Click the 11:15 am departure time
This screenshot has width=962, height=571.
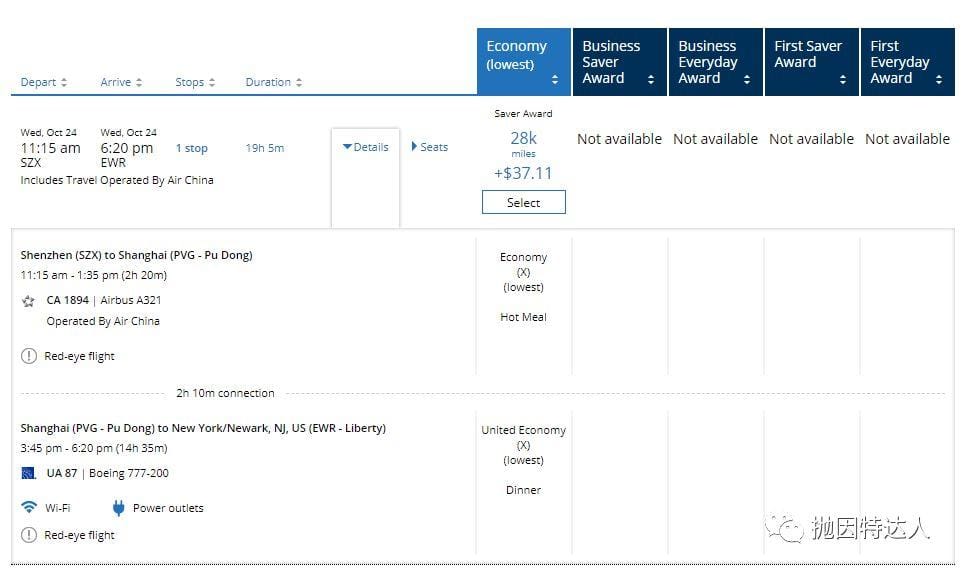pyautogui.click(x=50, y=148)
